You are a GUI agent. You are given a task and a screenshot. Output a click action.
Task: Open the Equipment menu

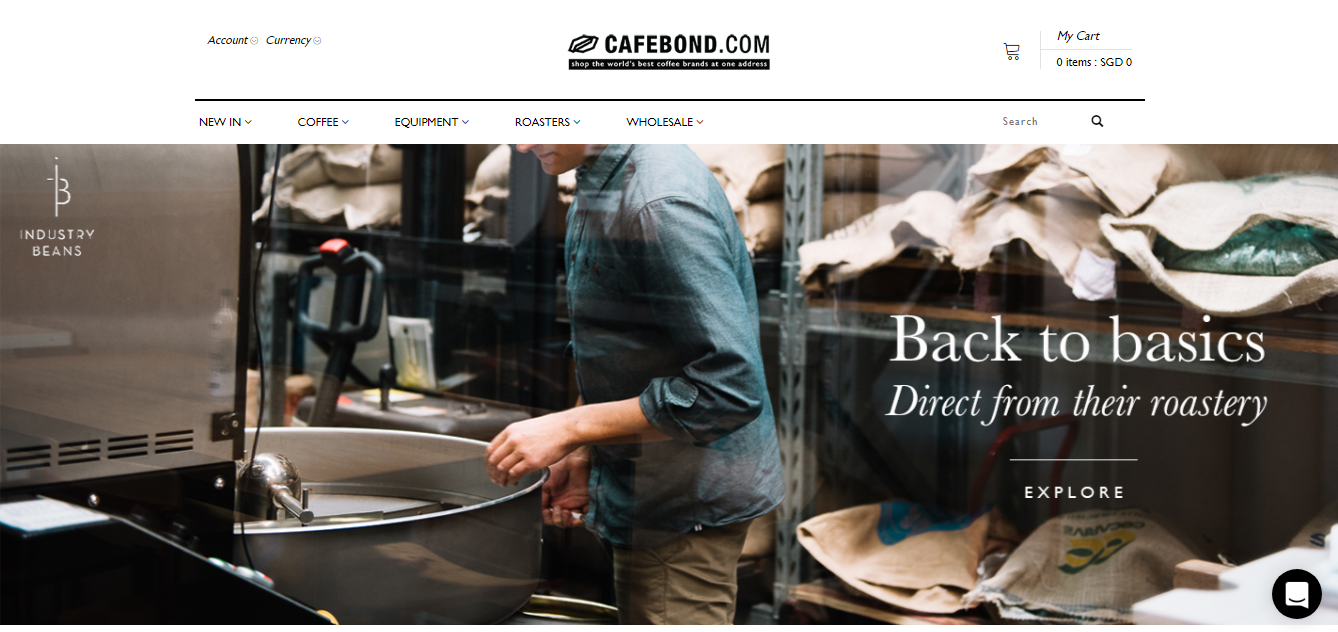[431, 122]
